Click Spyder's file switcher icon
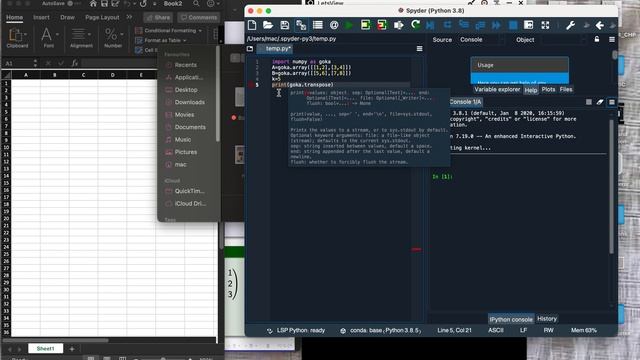Screen dimensions: 640x360 coord(301,25)
